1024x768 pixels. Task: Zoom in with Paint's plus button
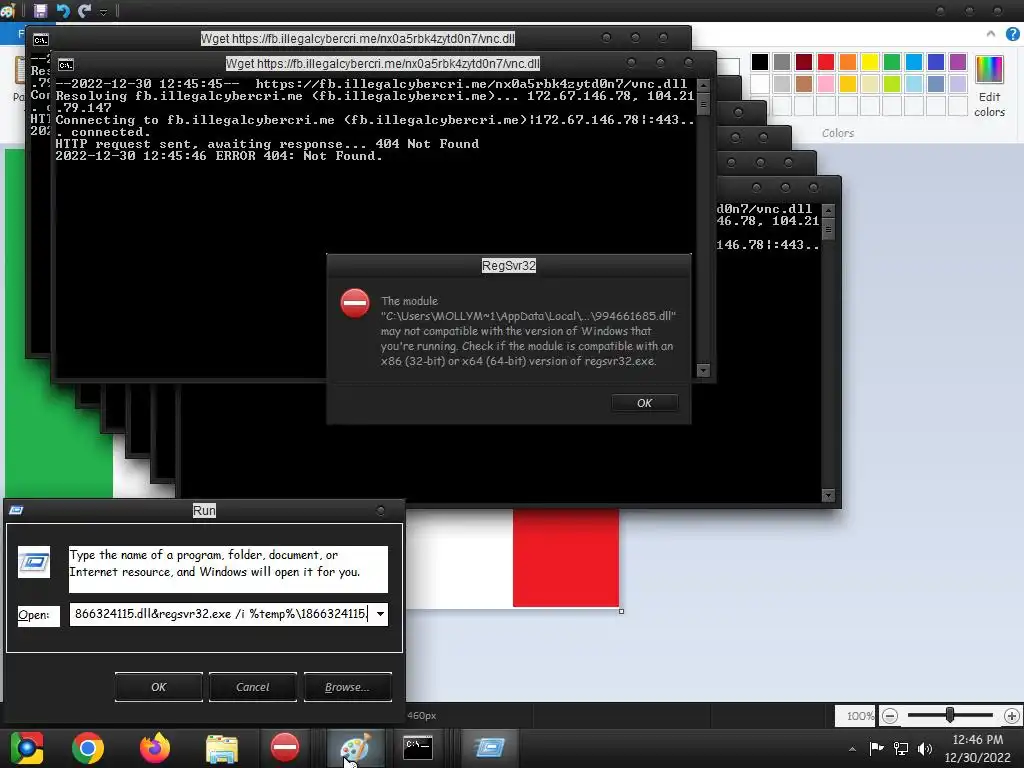(x=1012, y=716)
